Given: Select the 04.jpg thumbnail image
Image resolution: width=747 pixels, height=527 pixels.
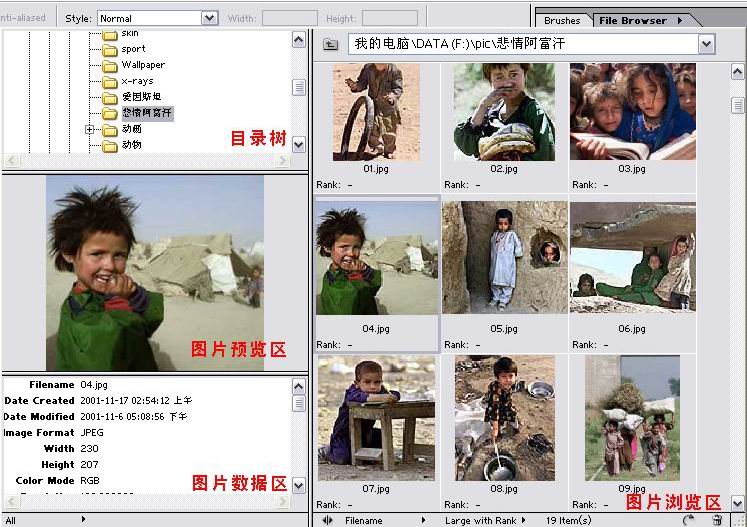Looking at the screenshot, I should pyautogui.click(x=377, y=258).
